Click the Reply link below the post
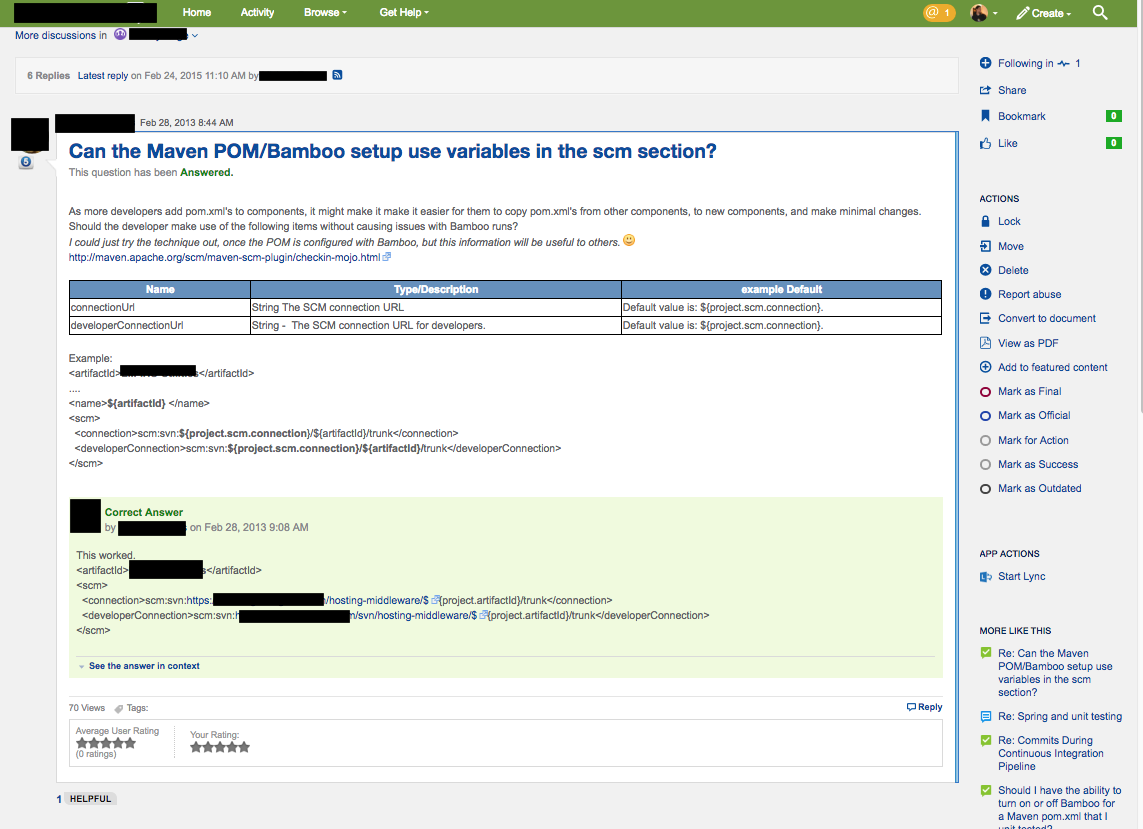The image size is (1143, 829). pyautogui.click(x=930, y=707)
